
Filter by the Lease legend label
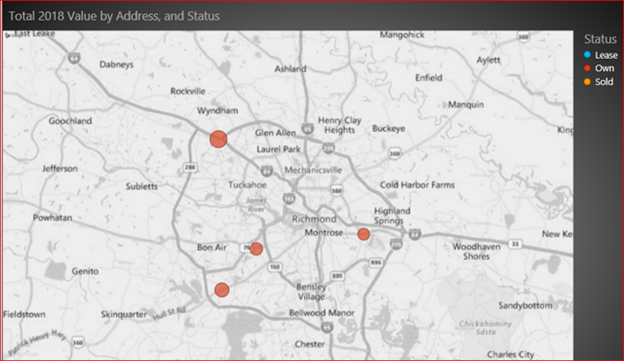point(606,55)
